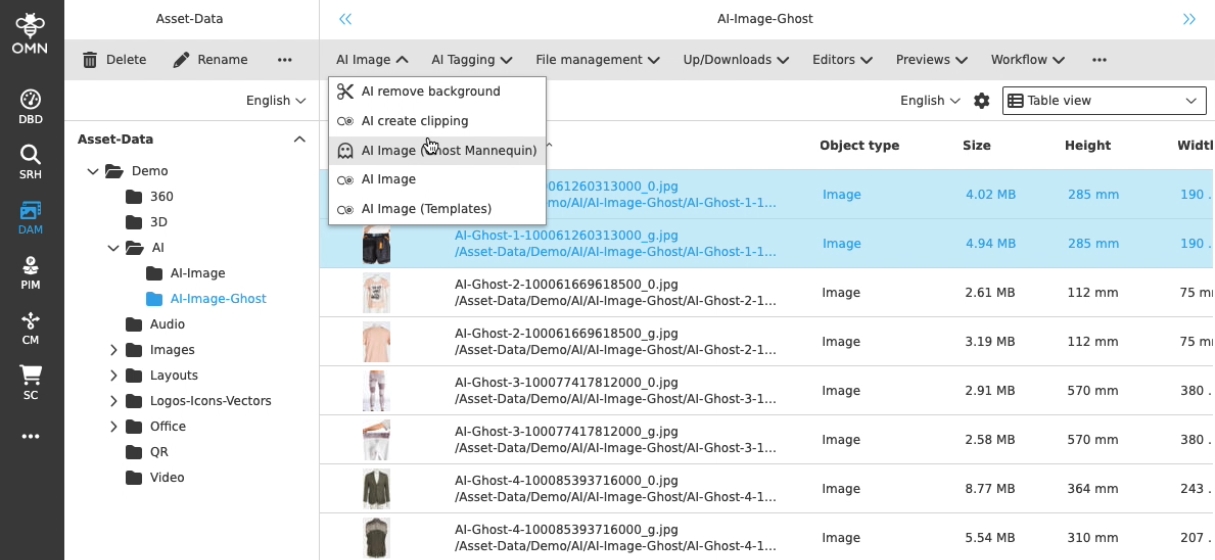Select the QR folder
The image size is (1215, 560).
(159, 452)
